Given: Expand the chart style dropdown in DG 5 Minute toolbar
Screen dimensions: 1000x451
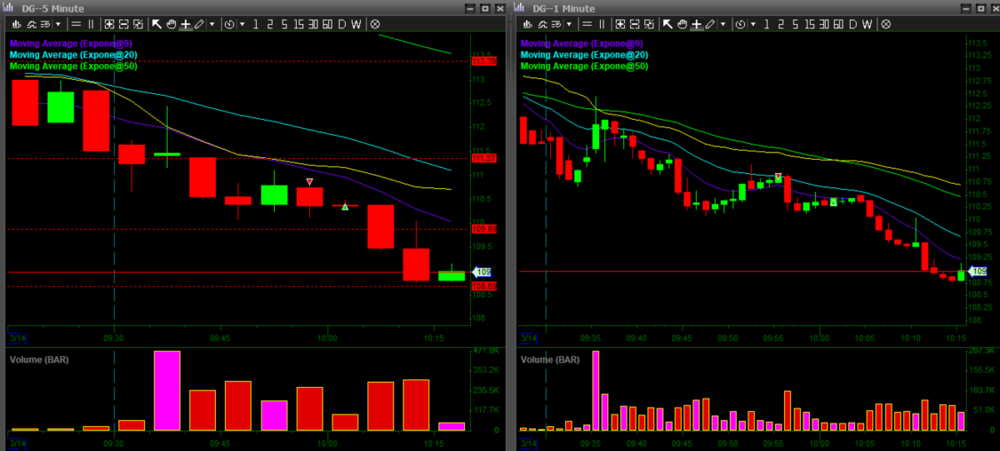Looking at the screenshot, I should coord(58,24).
